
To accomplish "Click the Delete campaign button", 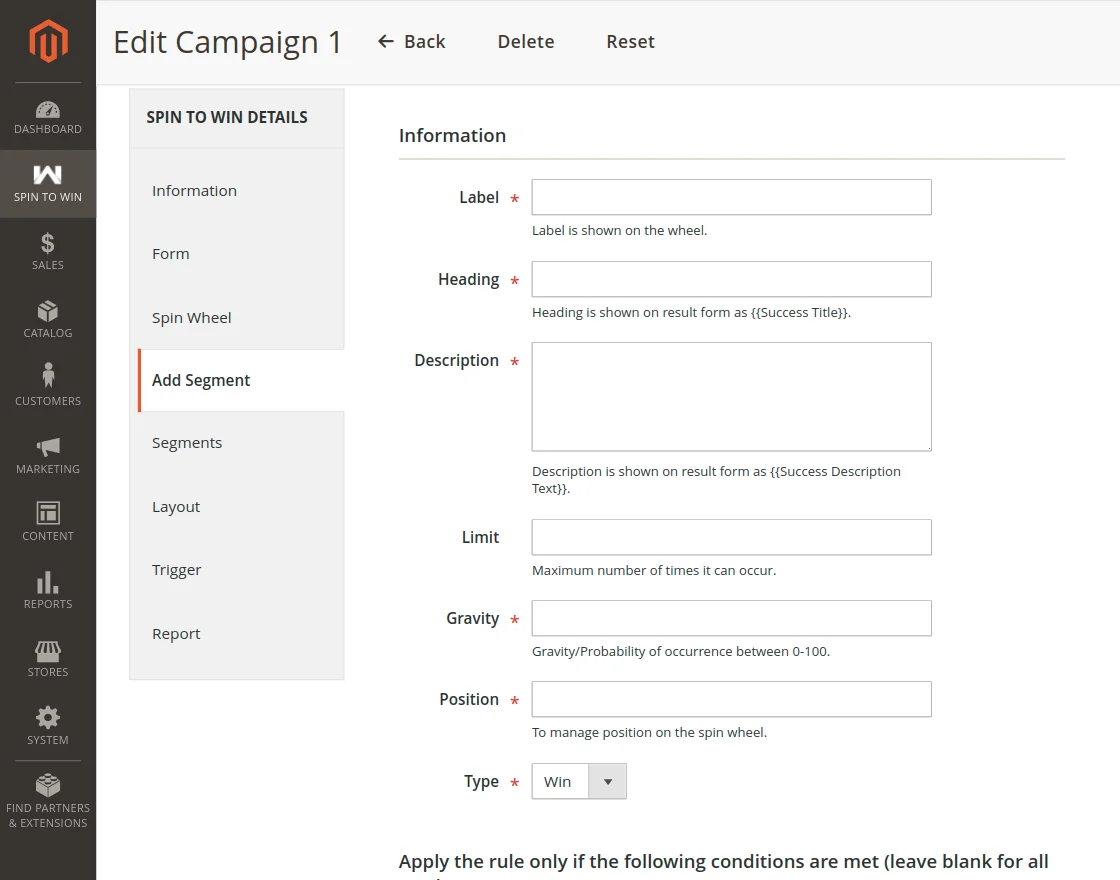I will (526, 42).
